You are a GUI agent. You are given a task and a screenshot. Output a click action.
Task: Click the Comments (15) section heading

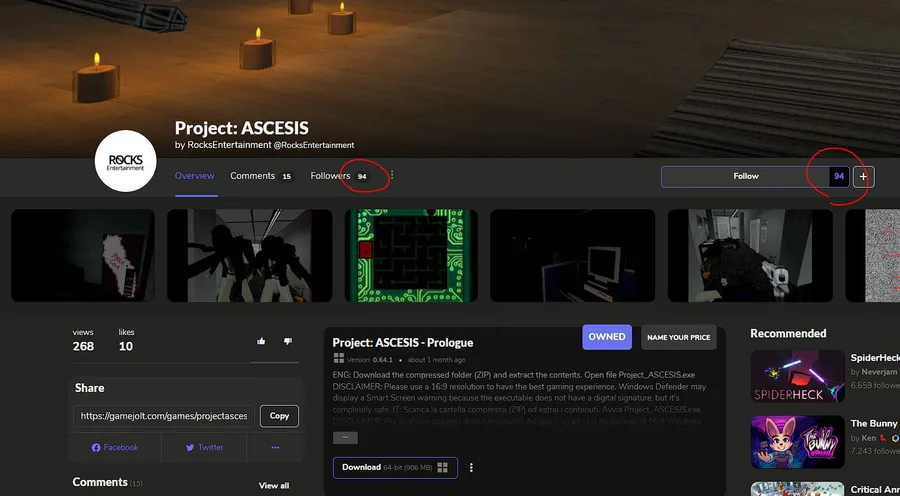[107, 482]
